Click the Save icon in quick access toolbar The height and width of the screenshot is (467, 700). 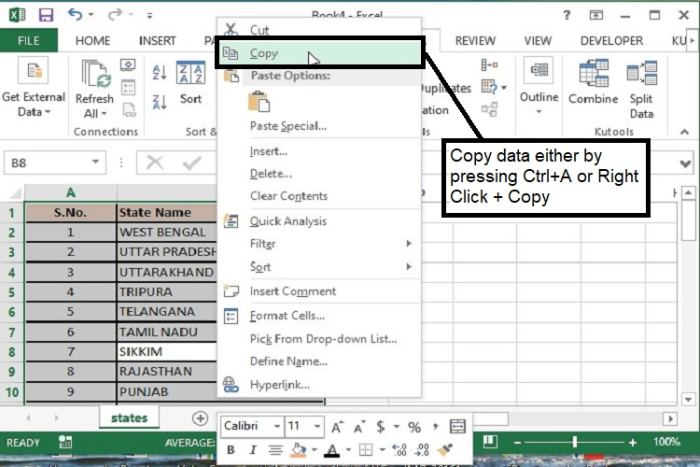[x=46, y=14]
